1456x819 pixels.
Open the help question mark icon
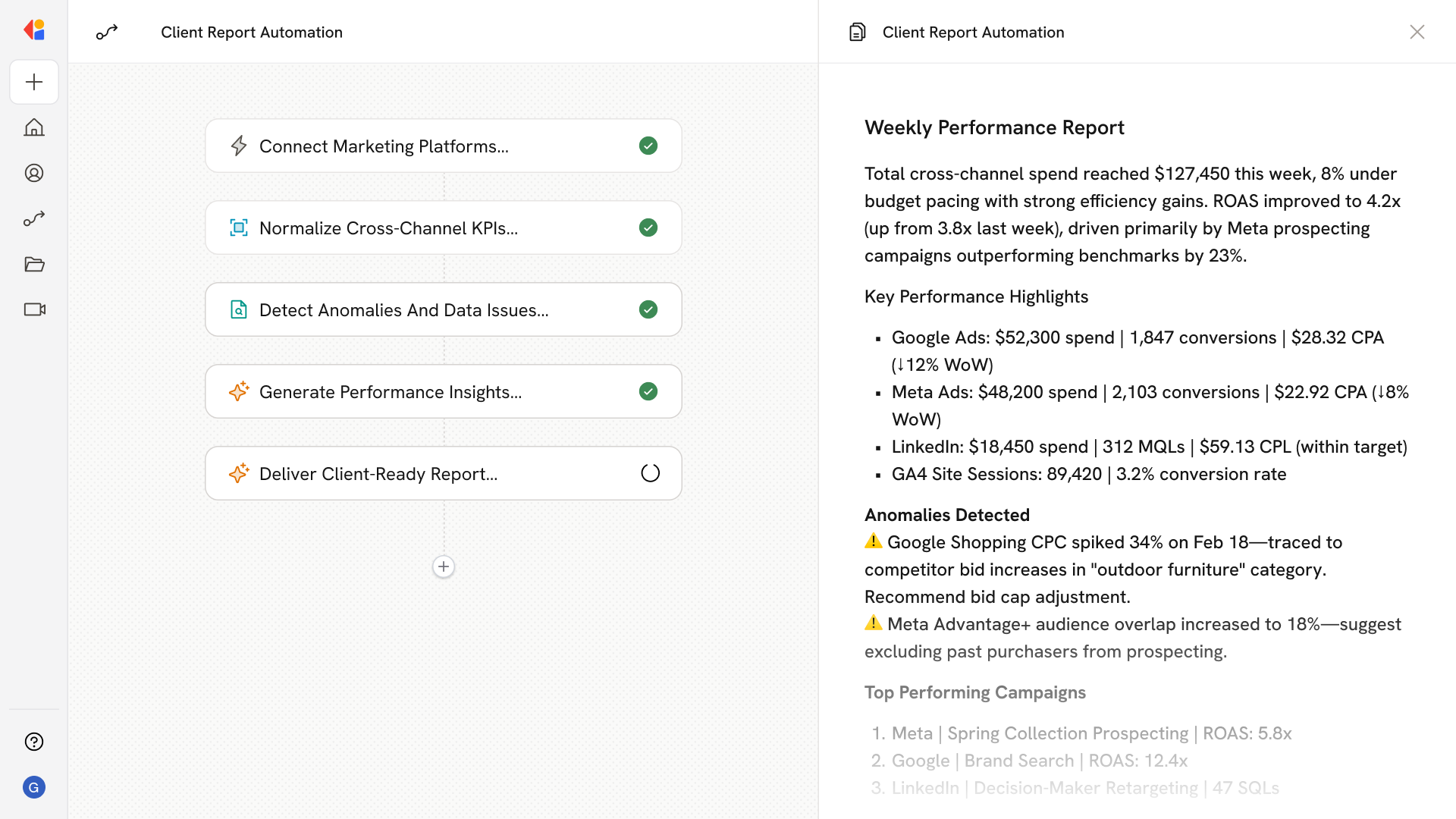click(x=34, y=742)
